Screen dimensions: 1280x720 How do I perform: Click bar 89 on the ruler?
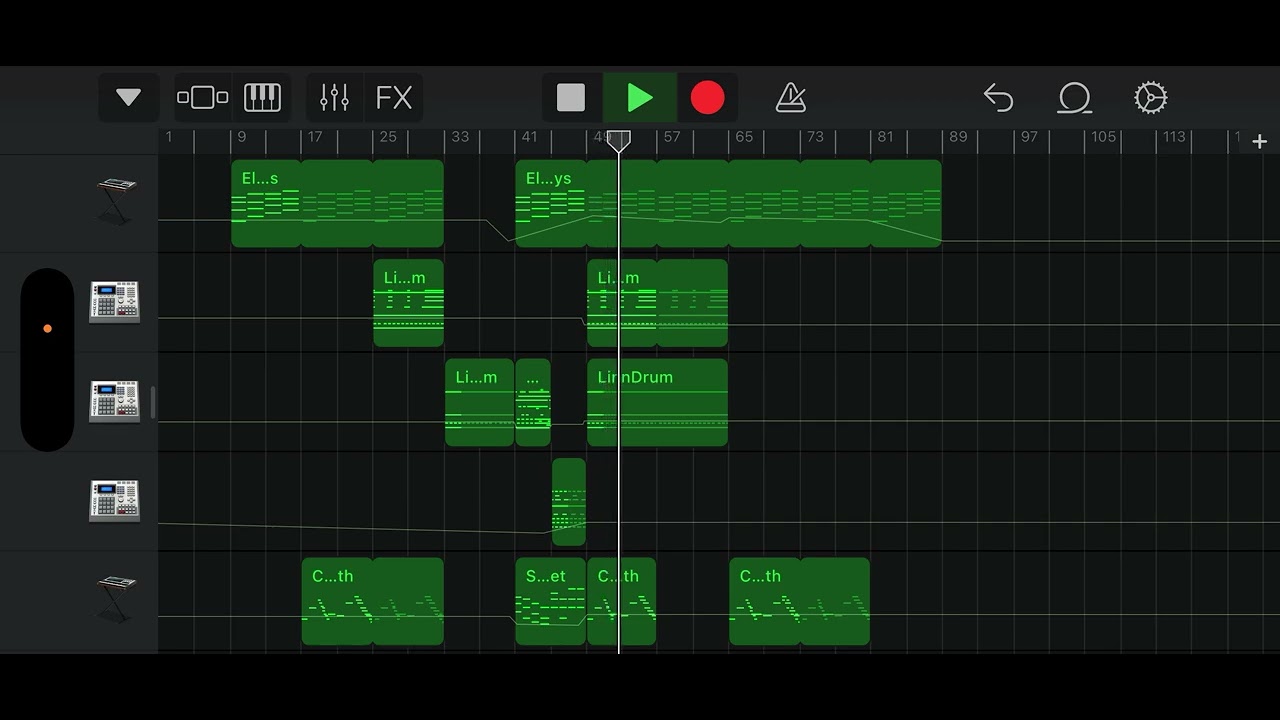point(958,137)
